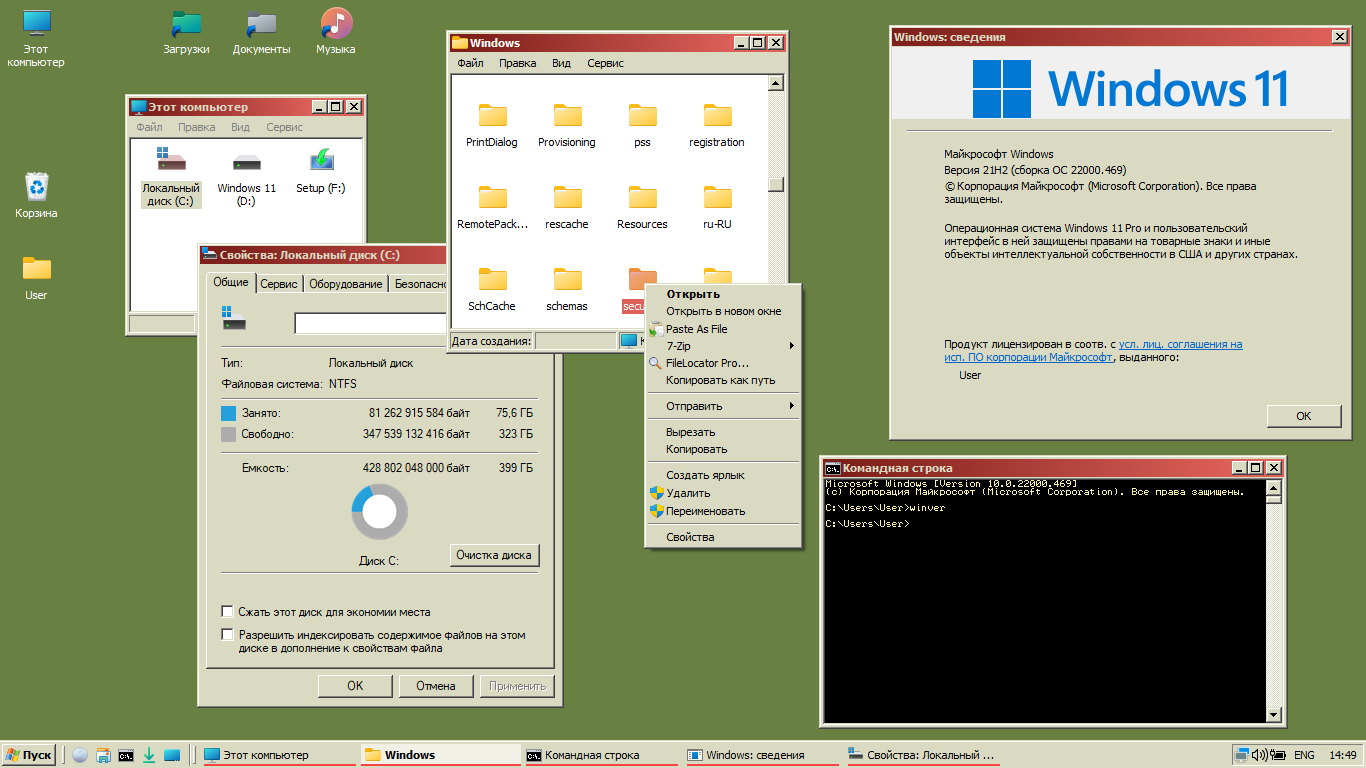Enable Сжать этот диск compression checkbox
The height and width of the screenshot is (768, 1366).
(227, 611)
